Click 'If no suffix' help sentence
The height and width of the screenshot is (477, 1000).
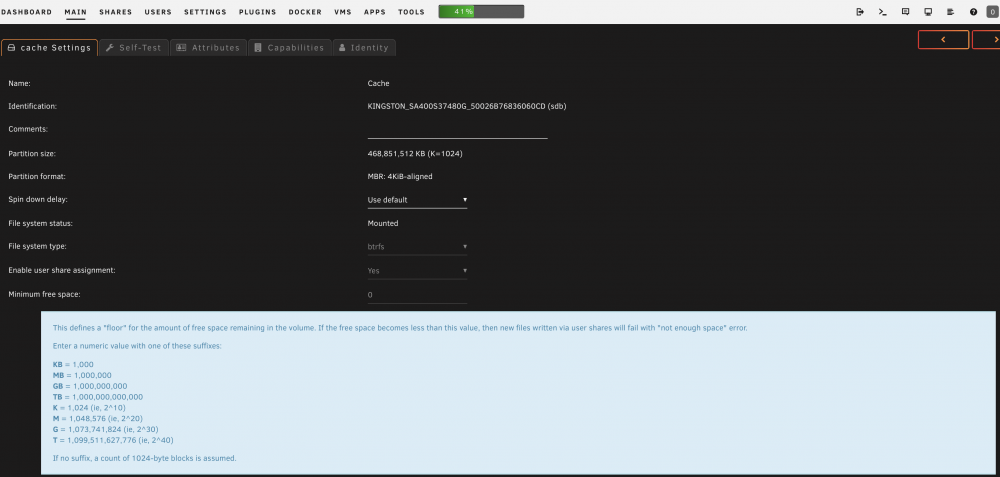[145, 458]
